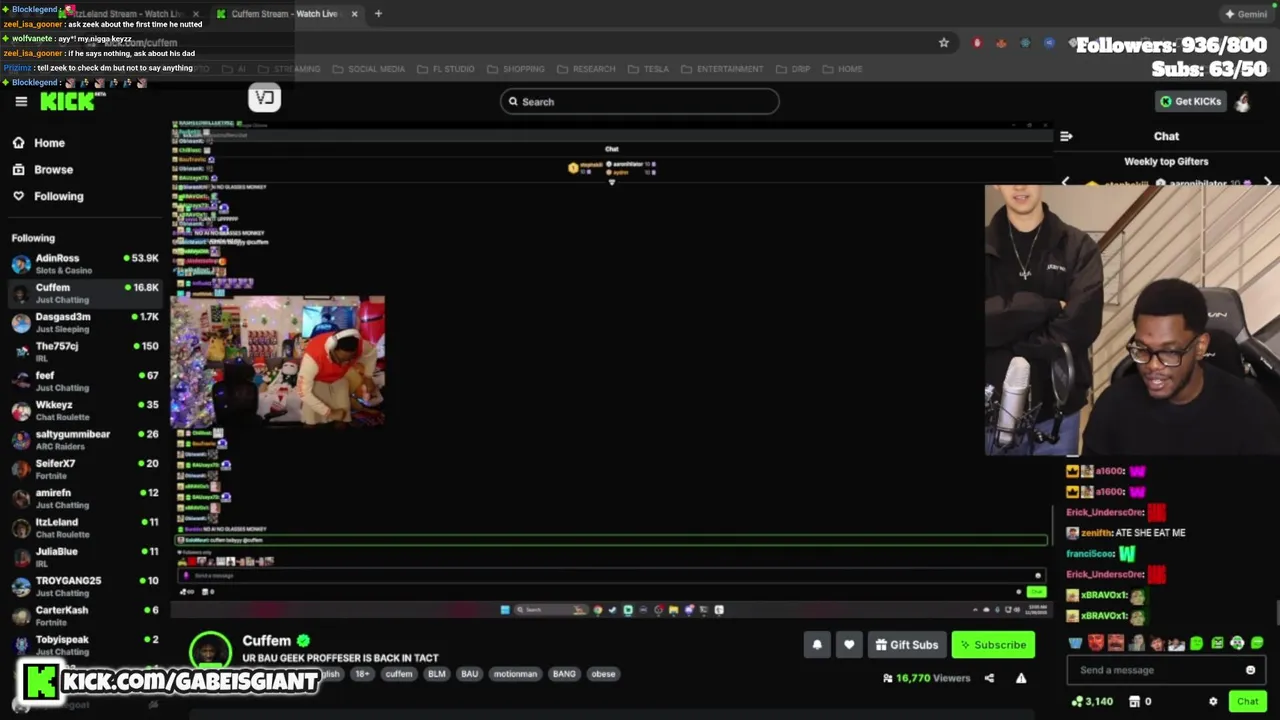The height and width of the screenshot is (720, 1280).
Task: Open a new browser tab
Action: (379, 14)
